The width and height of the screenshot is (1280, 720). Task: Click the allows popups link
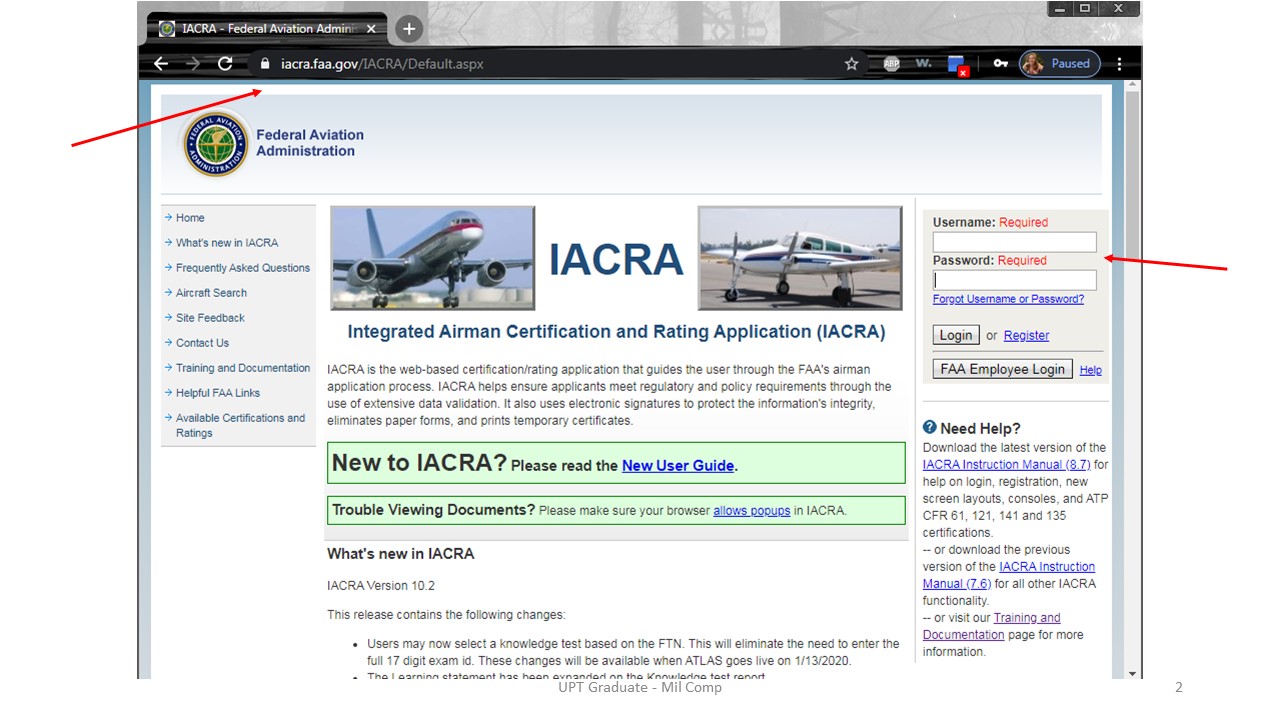pyautogui.click(x=751, y=510)
